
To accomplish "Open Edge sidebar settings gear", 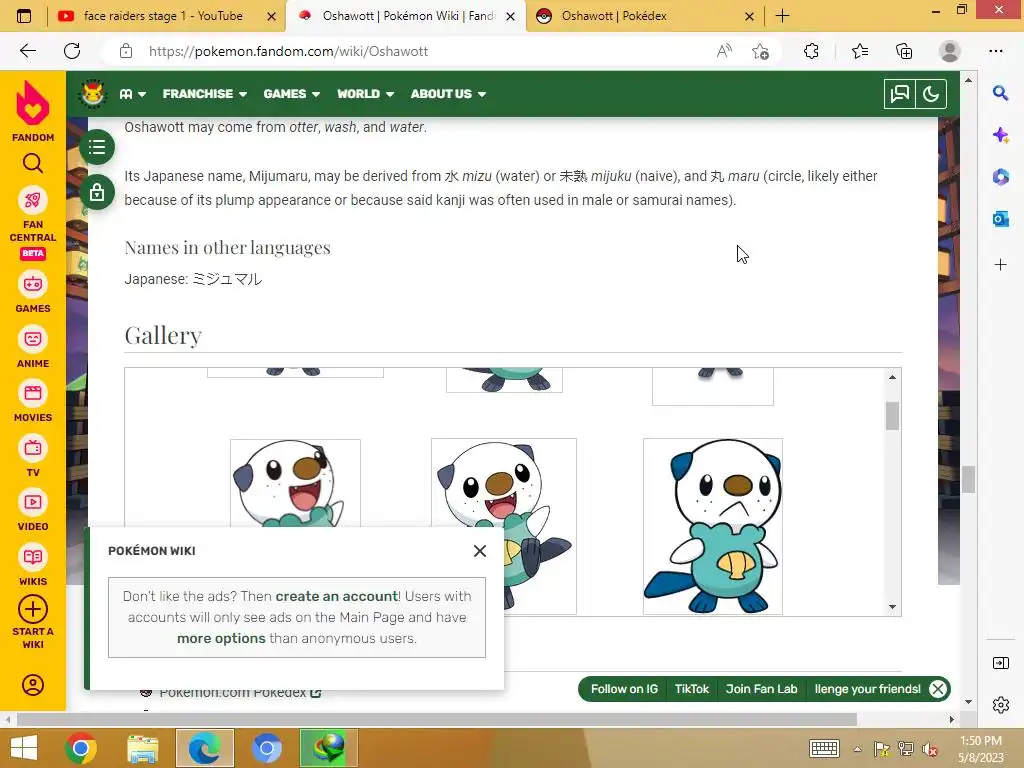I will point(1000,705).
